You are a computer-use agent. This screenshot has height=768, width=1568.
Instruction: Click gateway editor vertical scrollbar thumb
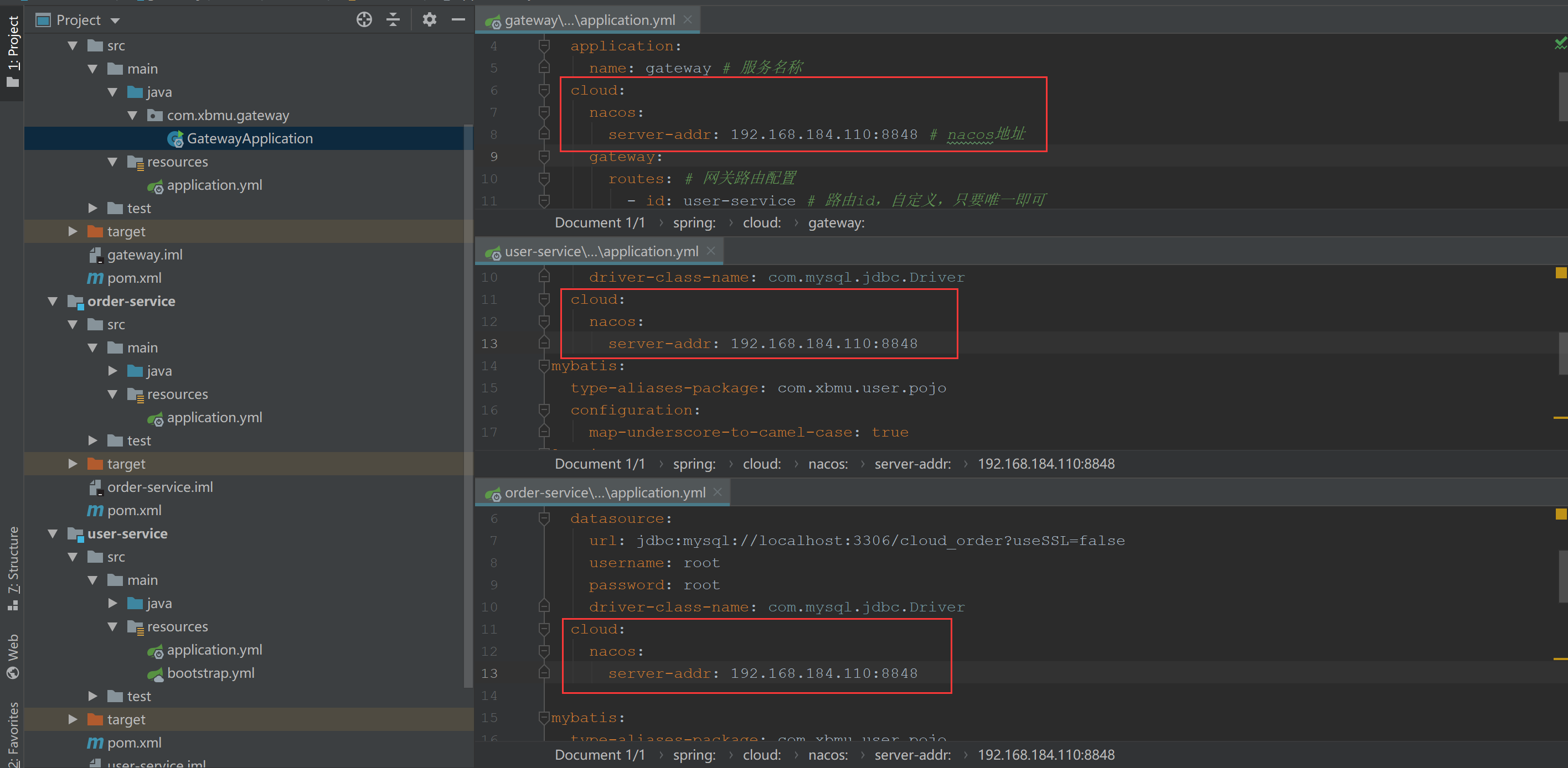1562,97
